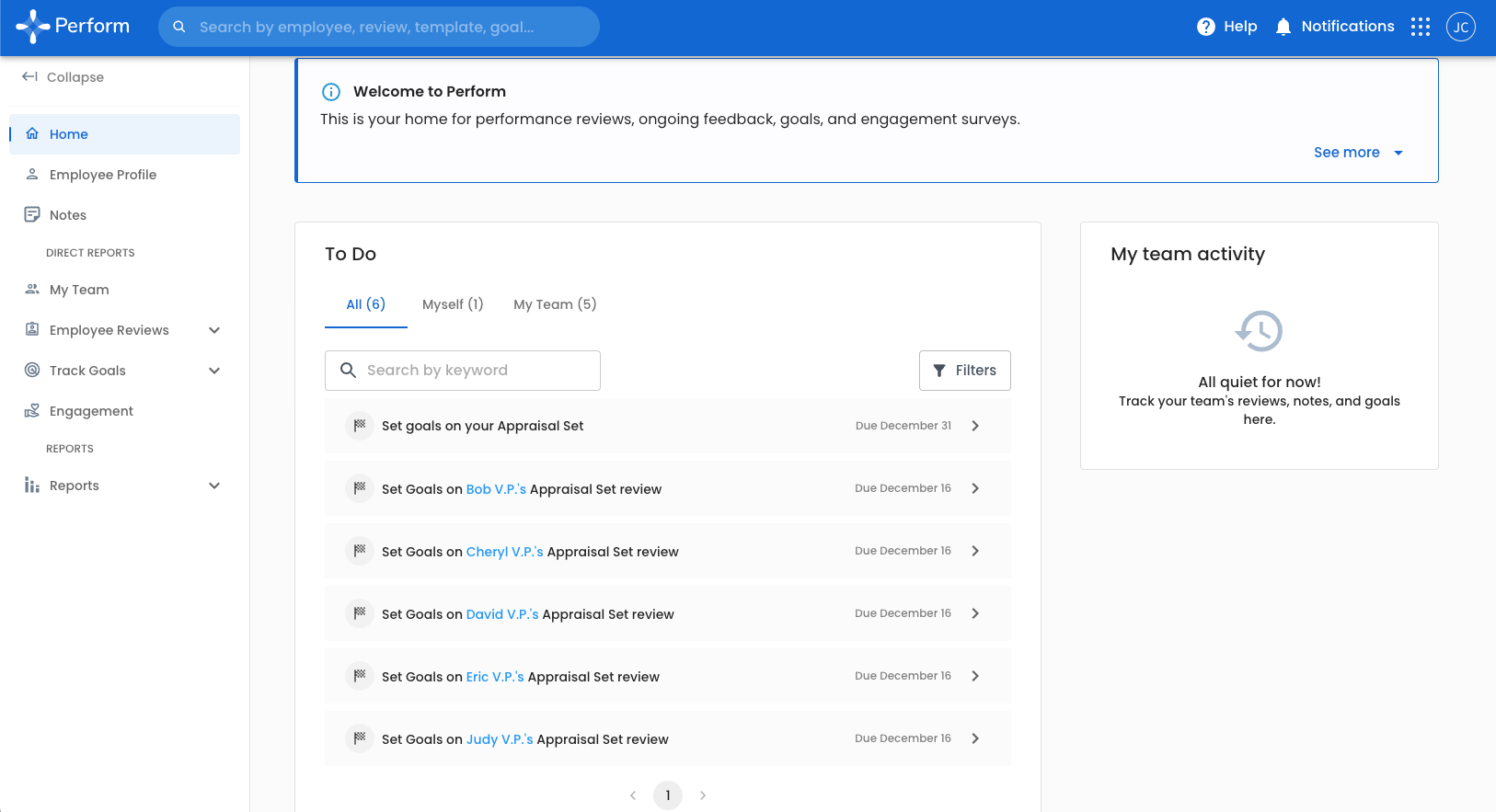Open Engagement page
This screenshot has height=812, width=1496.
[x=125, y=411]
